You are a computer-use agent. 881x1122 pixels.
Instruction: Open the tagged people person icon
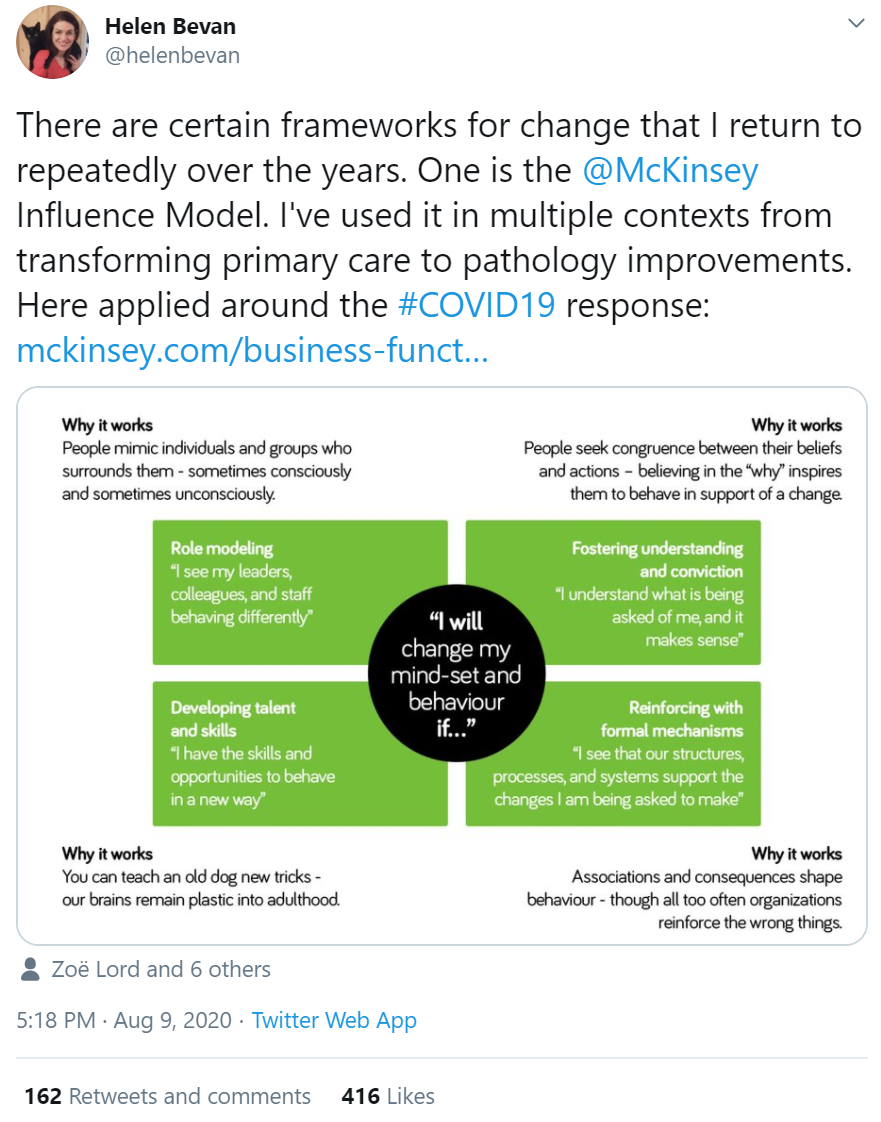pos(30,969)
